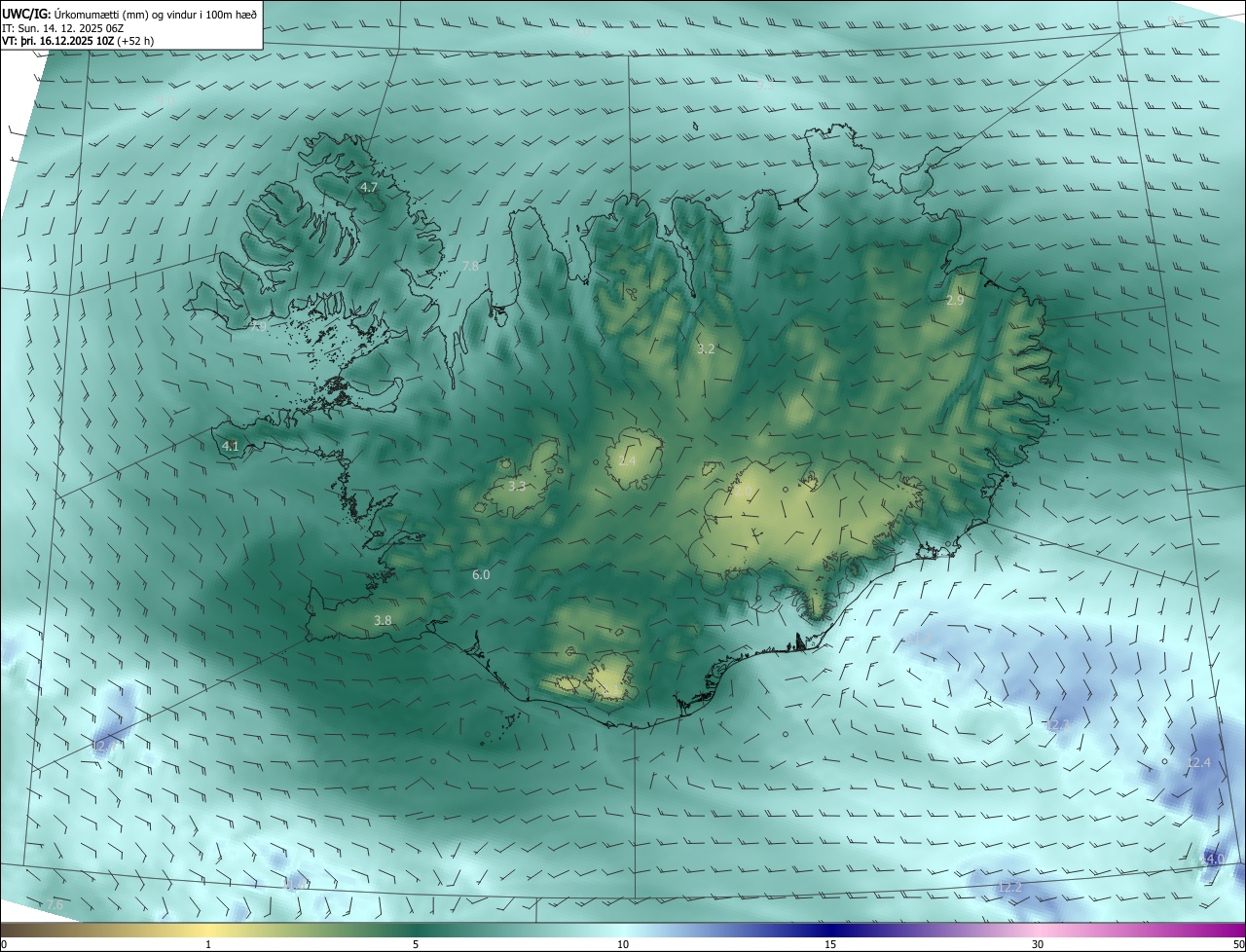Click the 'VT: þri. 16.12.2025 10Z (+52 h)' line
Viewport: 1246px width, 952px height.
(79, 41)
